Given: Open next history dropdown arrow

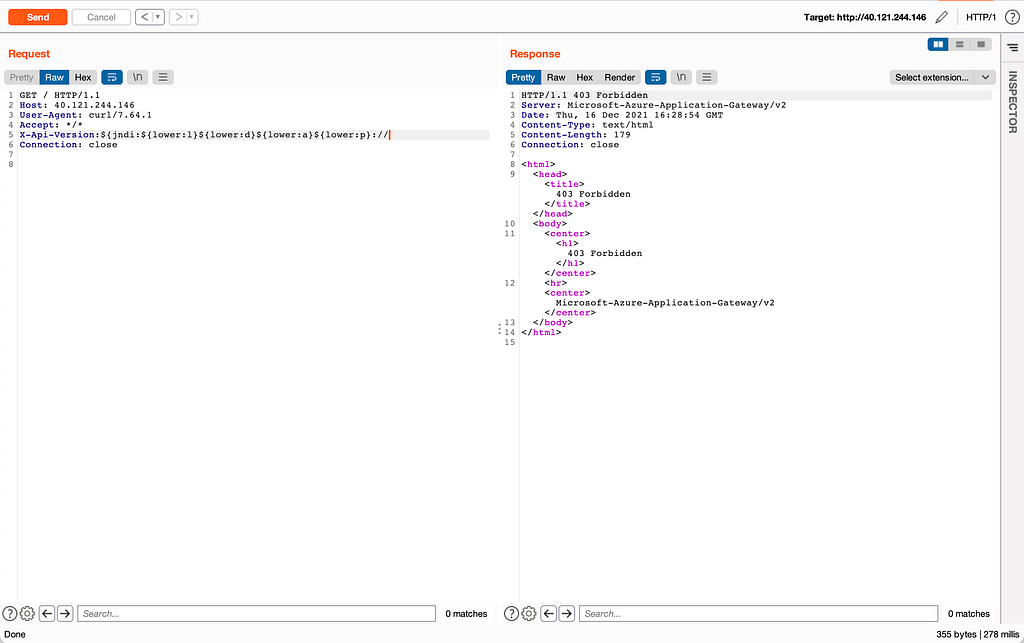Looking at the screenshot, I should coord(192,17).
